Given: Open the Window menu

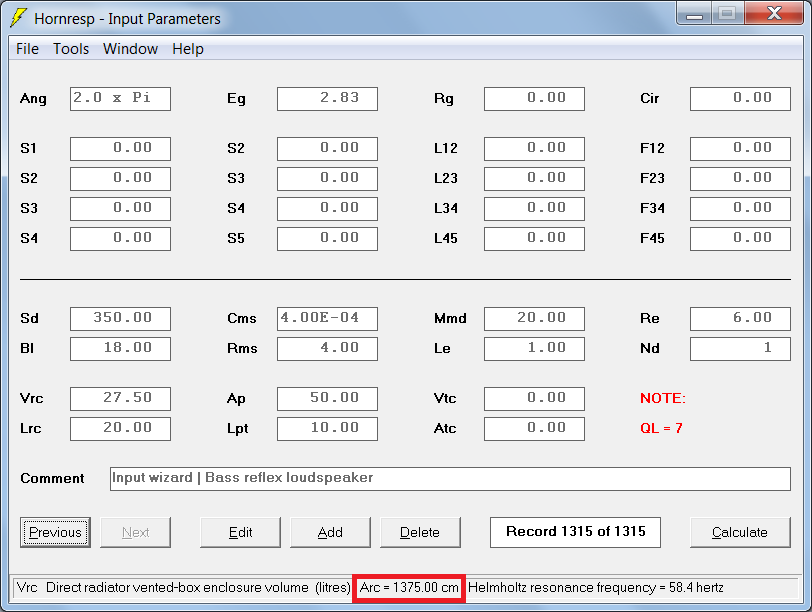Looking at the screenshot, I should pyautogui.click(x=130, y=49).
